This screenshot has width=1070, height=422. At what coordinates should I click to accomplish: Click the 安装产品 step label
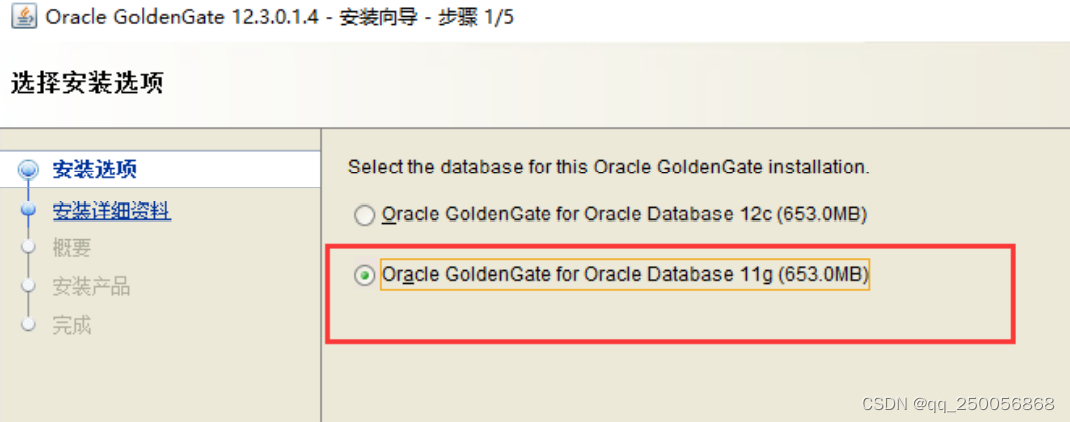(91, 287)
